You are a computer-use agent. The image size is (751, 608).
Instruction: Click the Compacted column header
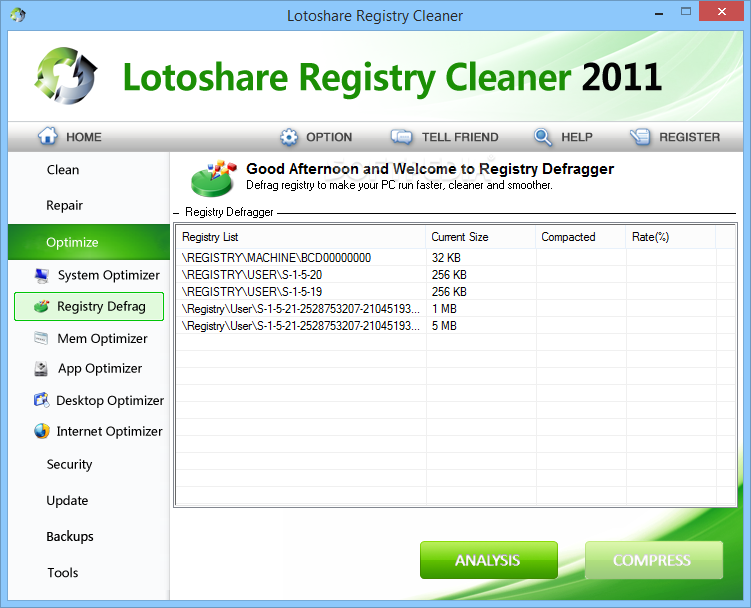(x=580, y=237)
